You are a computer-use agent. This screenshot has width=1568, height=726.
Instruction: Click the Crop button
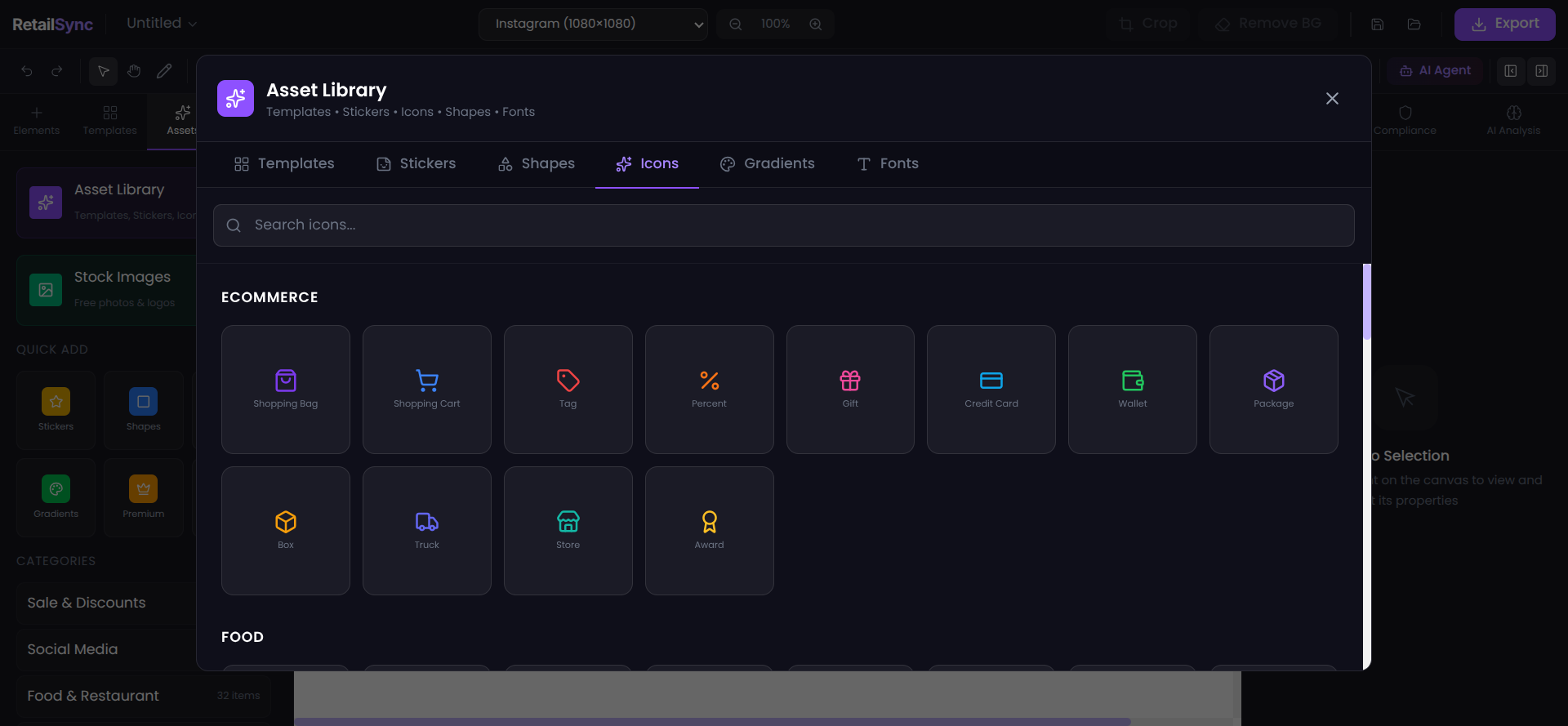pos(1148,24)
